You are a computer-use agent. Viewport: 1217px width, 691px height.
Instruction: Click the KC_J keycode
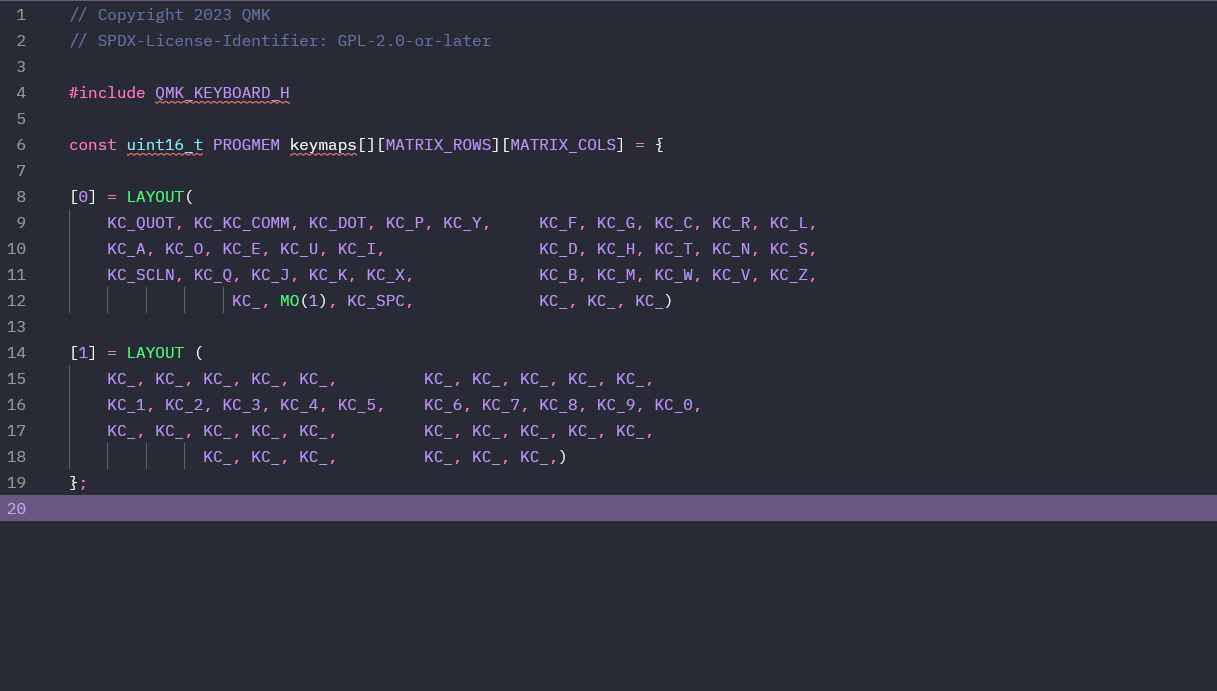[x=270, y=275]
